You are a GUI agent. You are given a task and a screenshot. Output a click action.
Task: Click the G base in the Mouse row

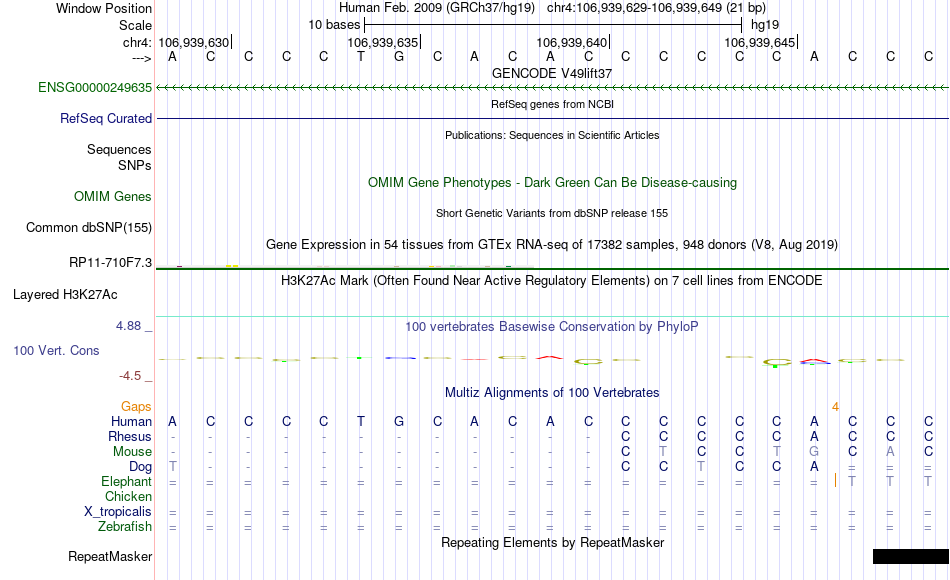click(814, 452)
